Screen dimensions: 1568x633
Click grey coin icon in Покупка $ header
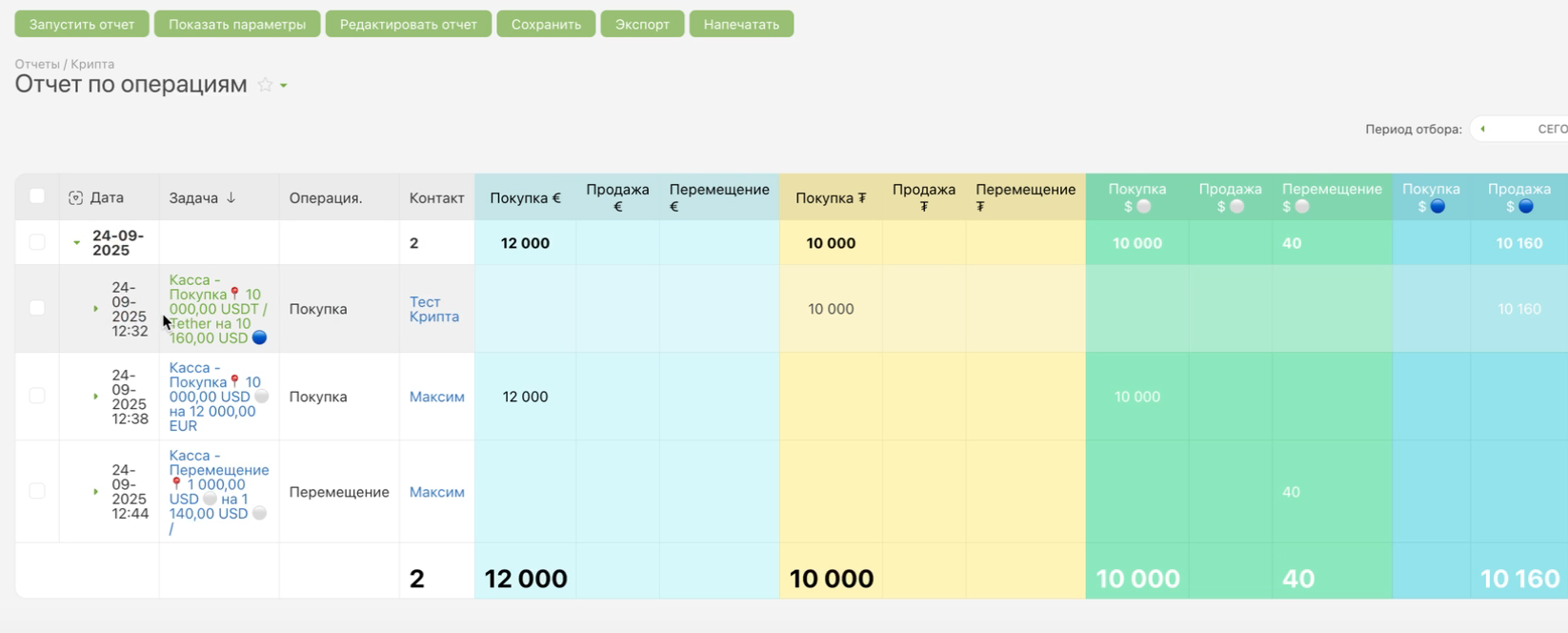point(1144,206)
